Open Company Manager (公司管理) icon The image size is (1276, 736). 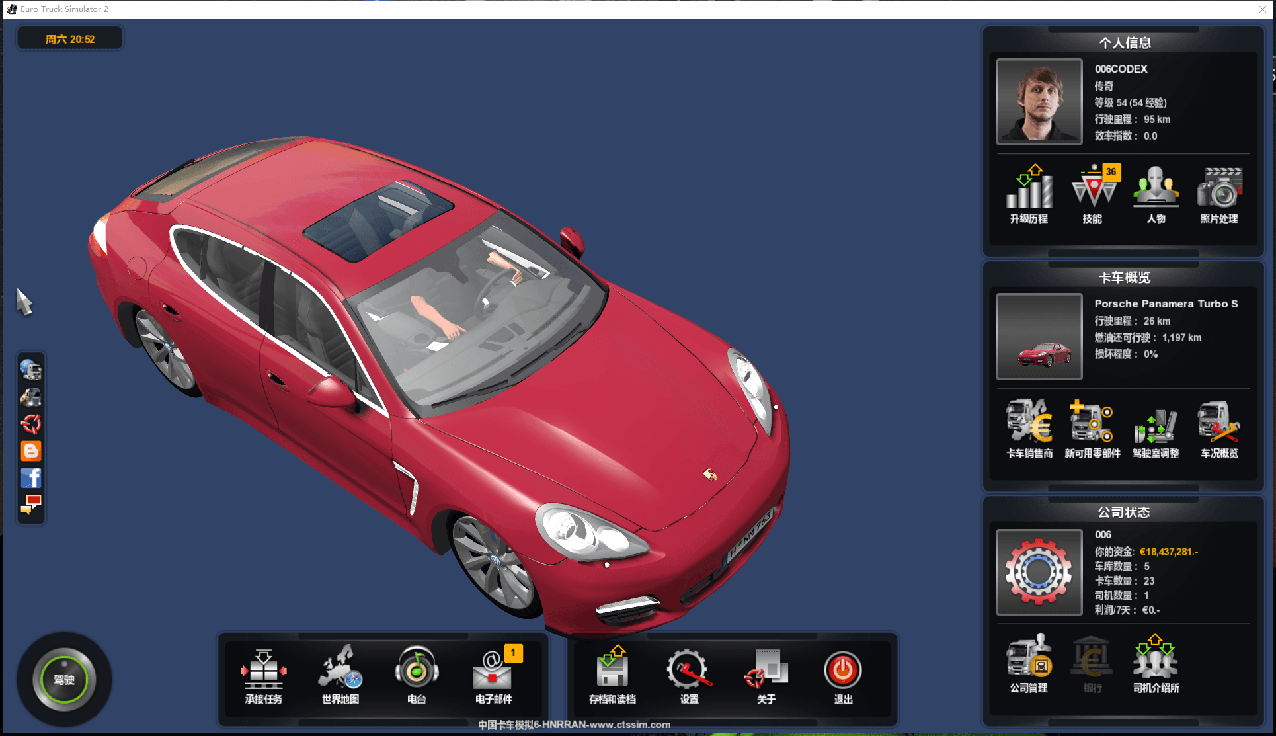point(1029,658)
